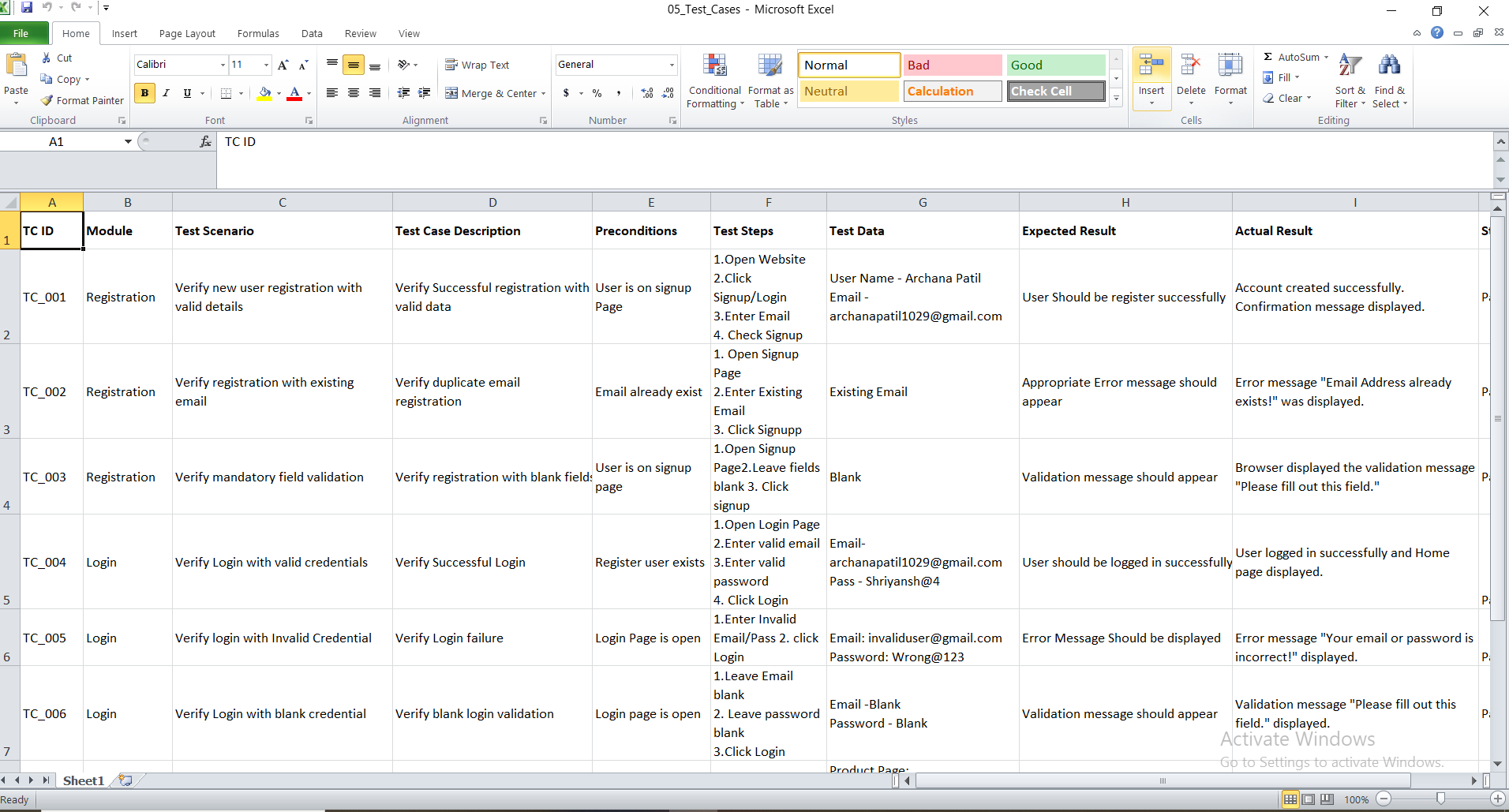Apply the Neutral cell style
Viewport: 1509px width, 812px height.
point(849,92)
